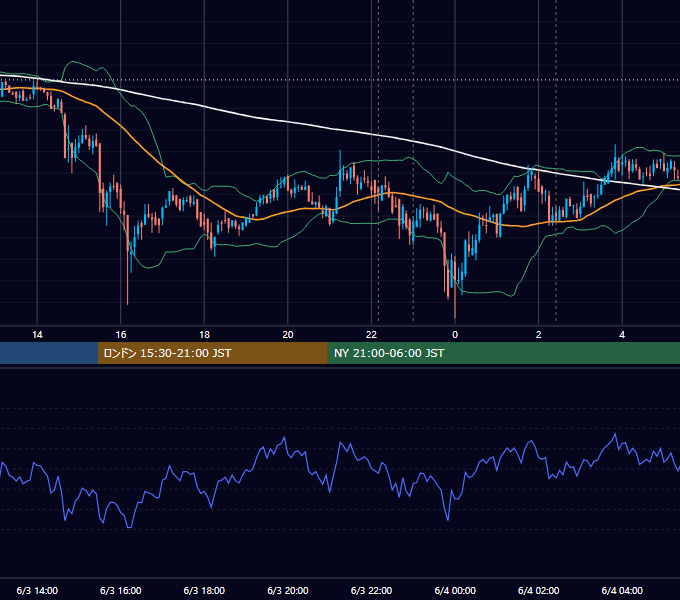Click the 6/3 16:00 time label
This screenshot has width=680, height=600.
point(121,590)
